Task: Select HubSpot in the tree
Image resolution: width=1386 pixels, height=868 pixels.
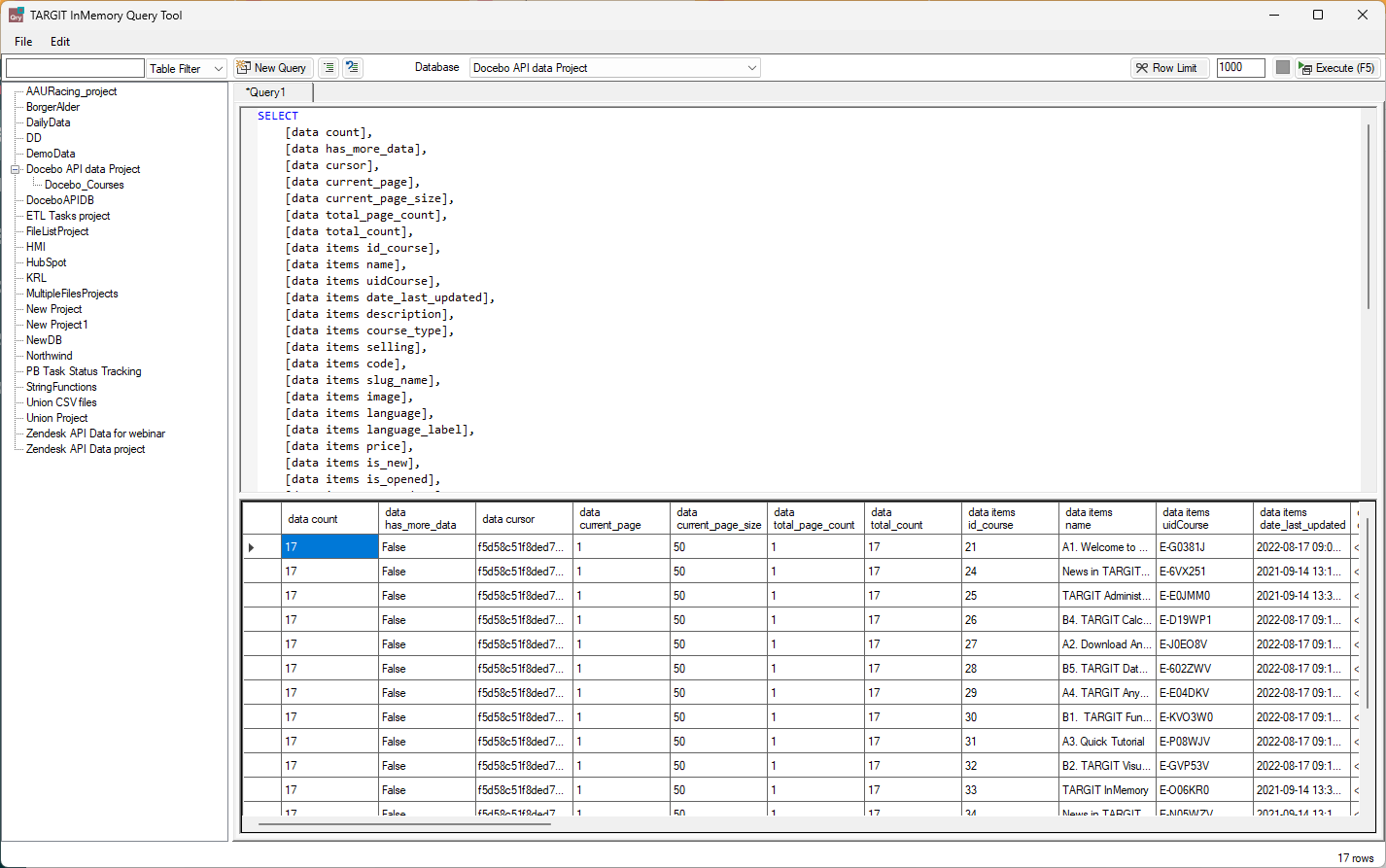Action: (47, 262)
